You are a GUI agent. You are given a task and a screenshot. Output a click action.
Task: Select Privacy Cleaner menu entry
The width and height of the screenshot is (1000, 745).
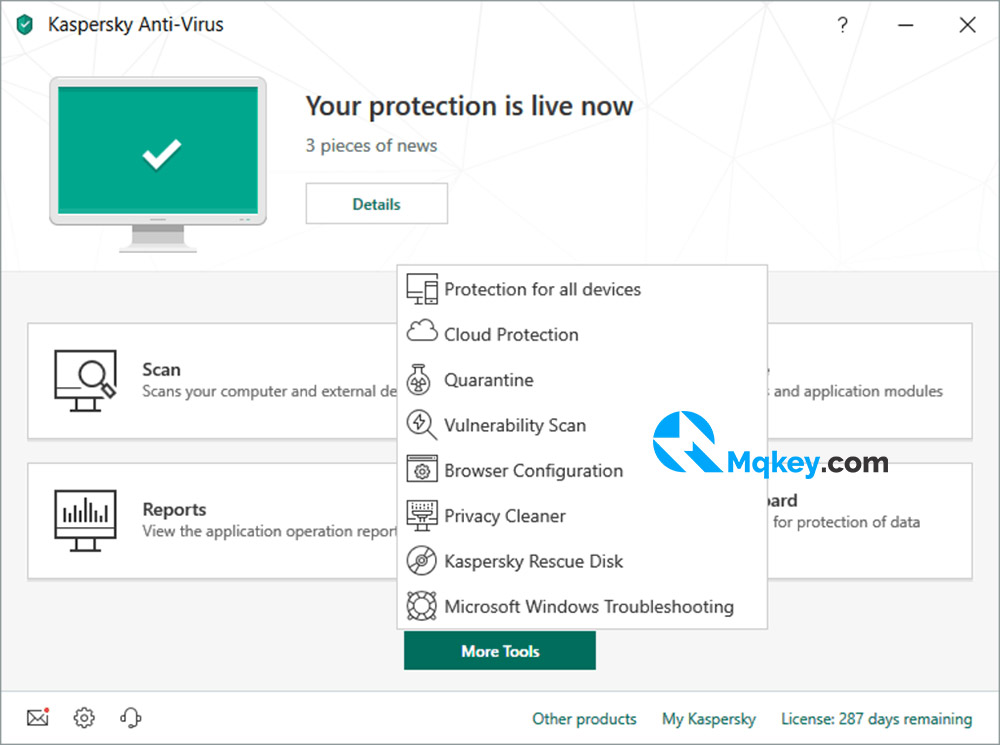[582, 515]
